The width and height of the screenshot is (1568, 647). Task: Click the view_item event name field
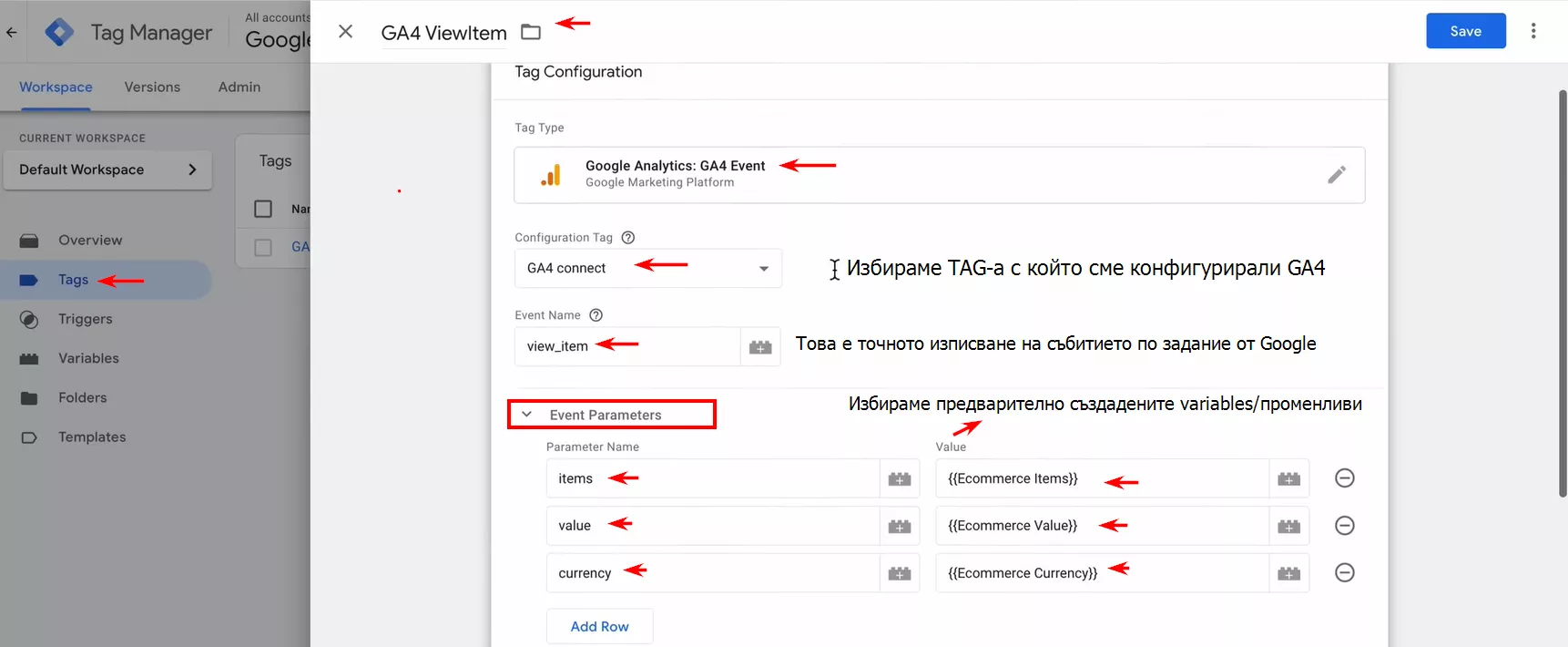[627, 346]
